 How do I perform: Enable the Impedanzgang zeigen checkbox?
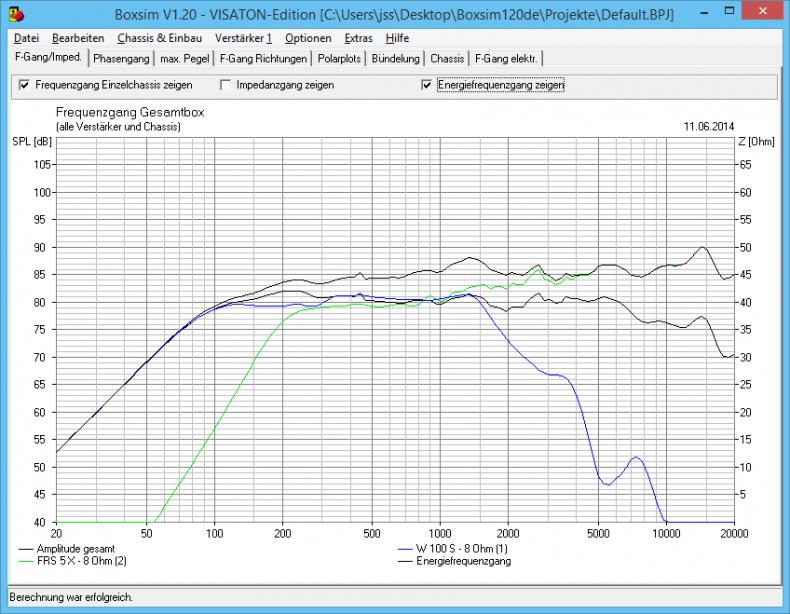point(226,86)
